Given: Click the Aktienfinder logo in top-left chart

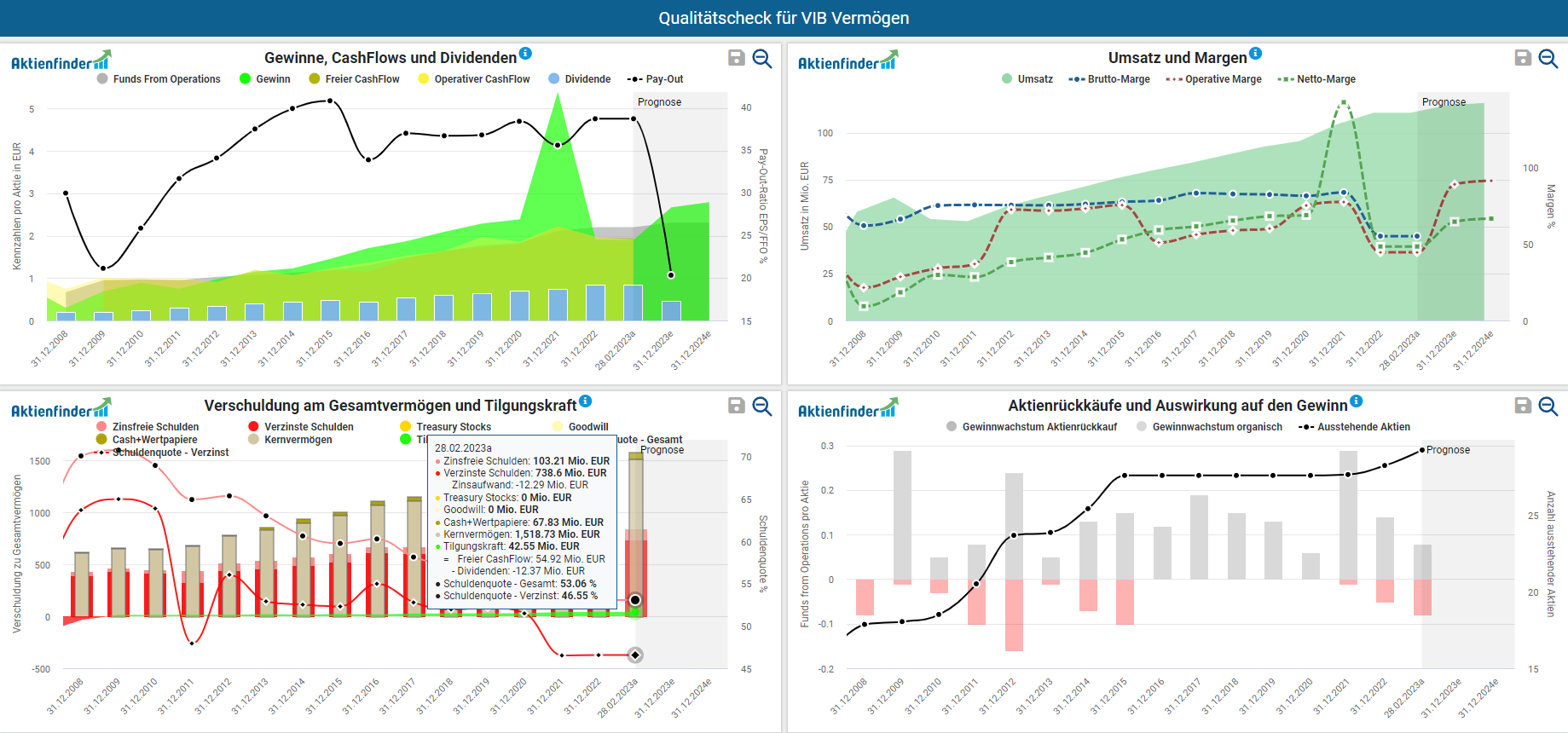Looking at the screenshot, I should click(x=61, y=61).
